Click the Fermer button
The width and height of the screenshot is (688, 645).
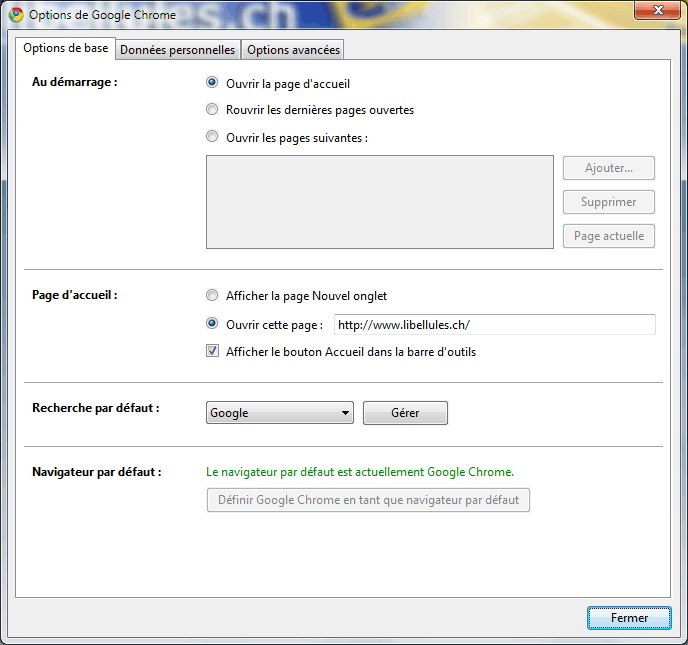629,618
